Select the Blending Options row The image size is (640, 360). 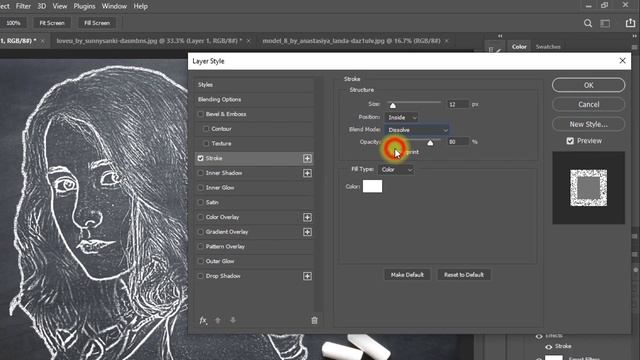pos(254,99)
